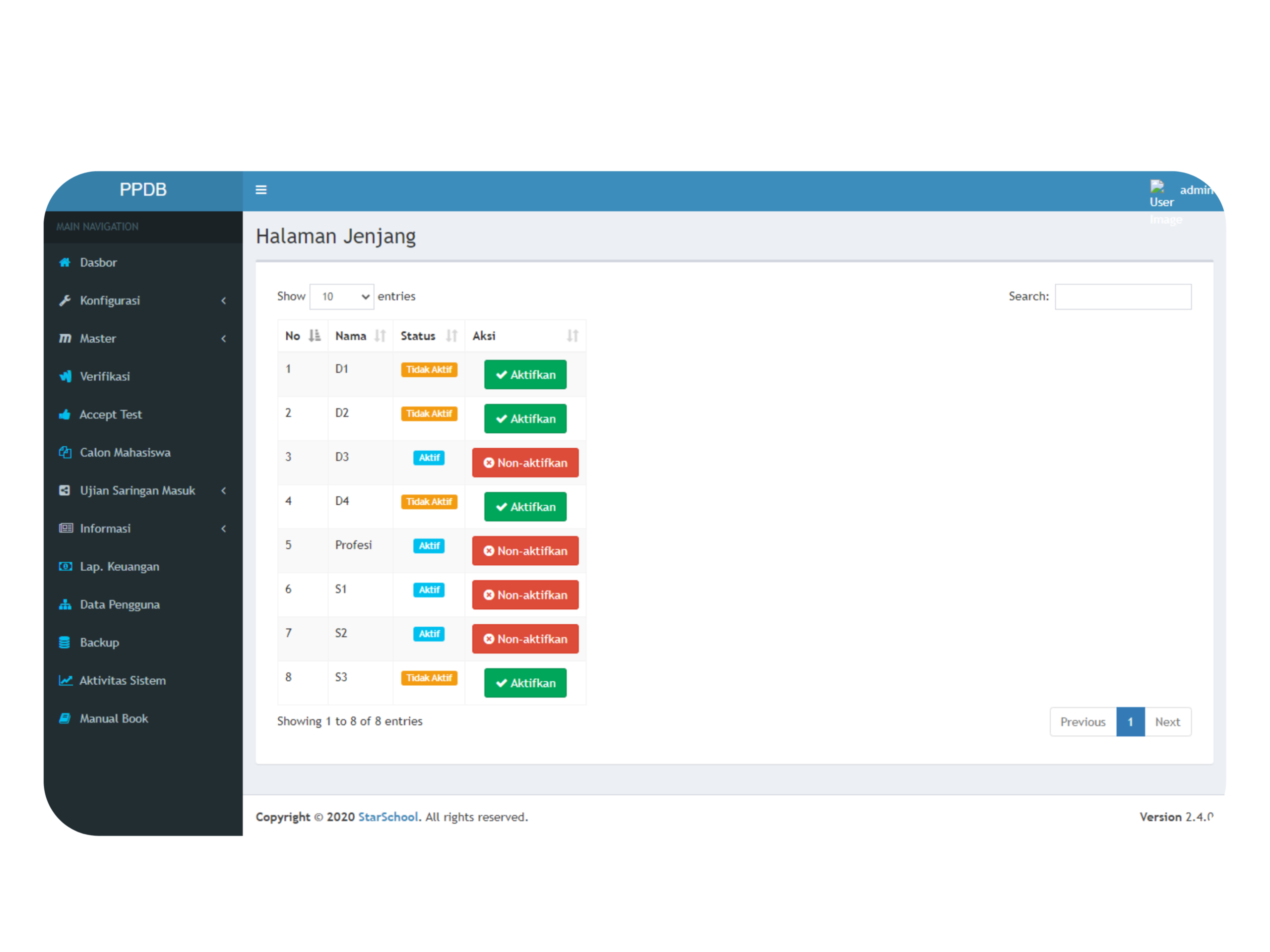Activate the D1 jenjang with Aktifkan
This screenshot has width=1270, height=952.
point(525,375)
